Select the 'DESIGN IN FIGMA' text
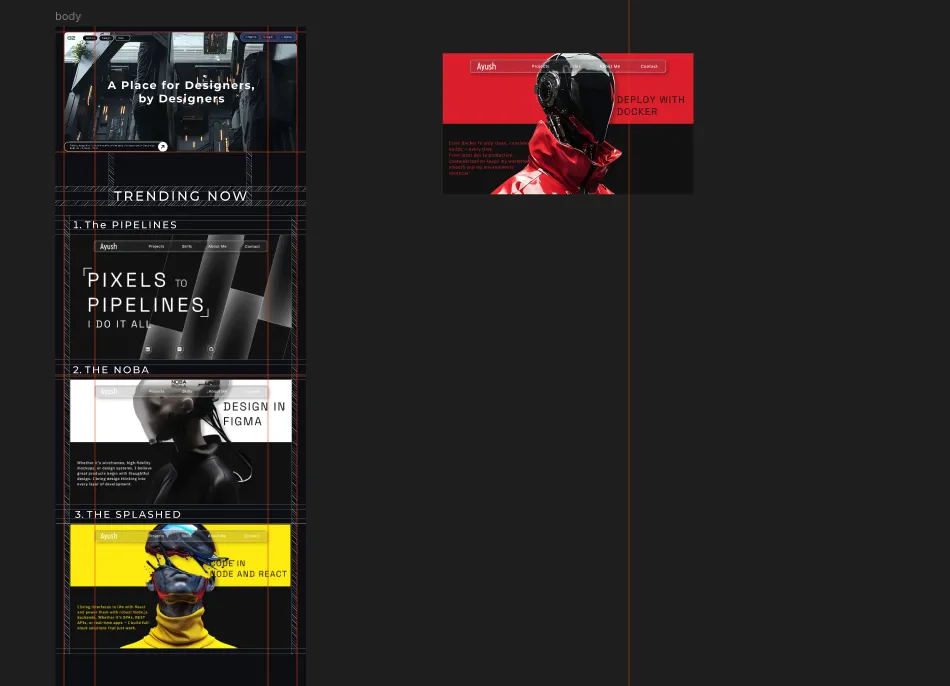This screenshot has width=950, height=686. click(254, 414)
